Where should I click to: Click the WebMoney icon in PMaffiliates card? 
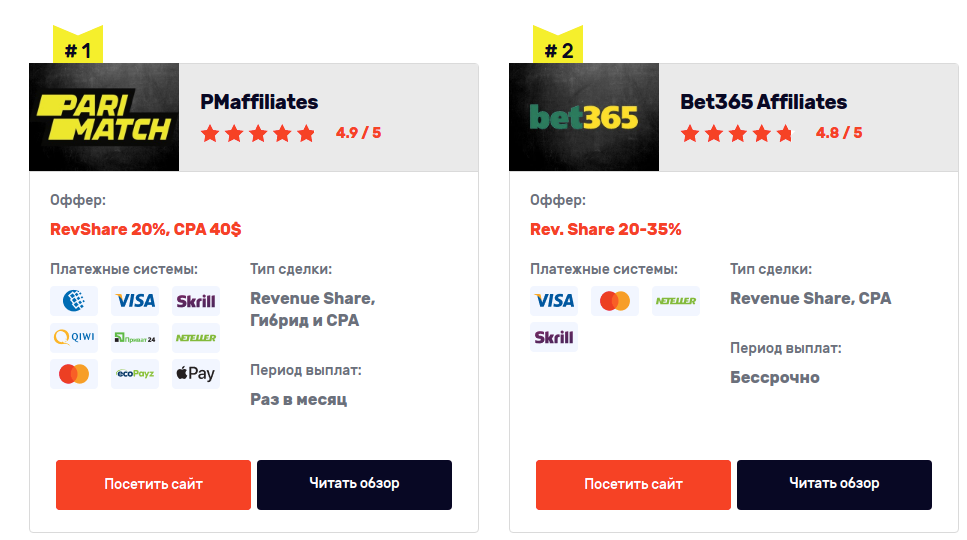tap(74, 301)
